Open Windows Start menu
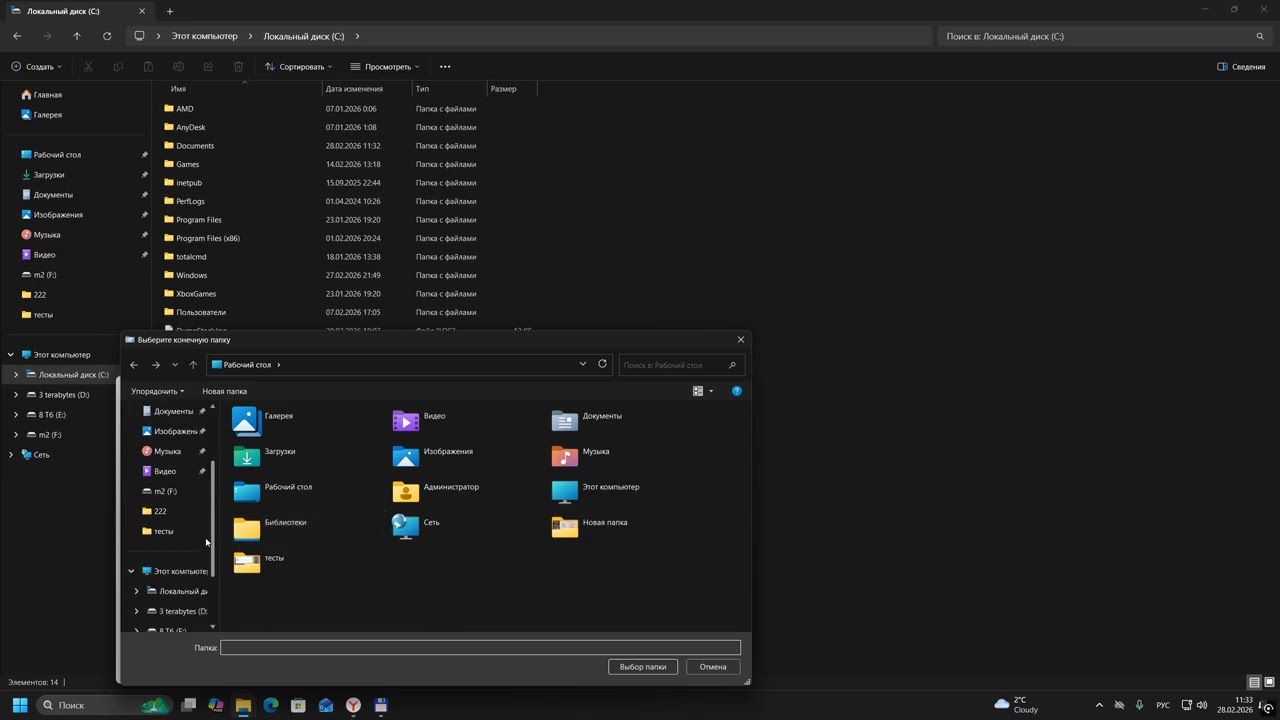 19,705
